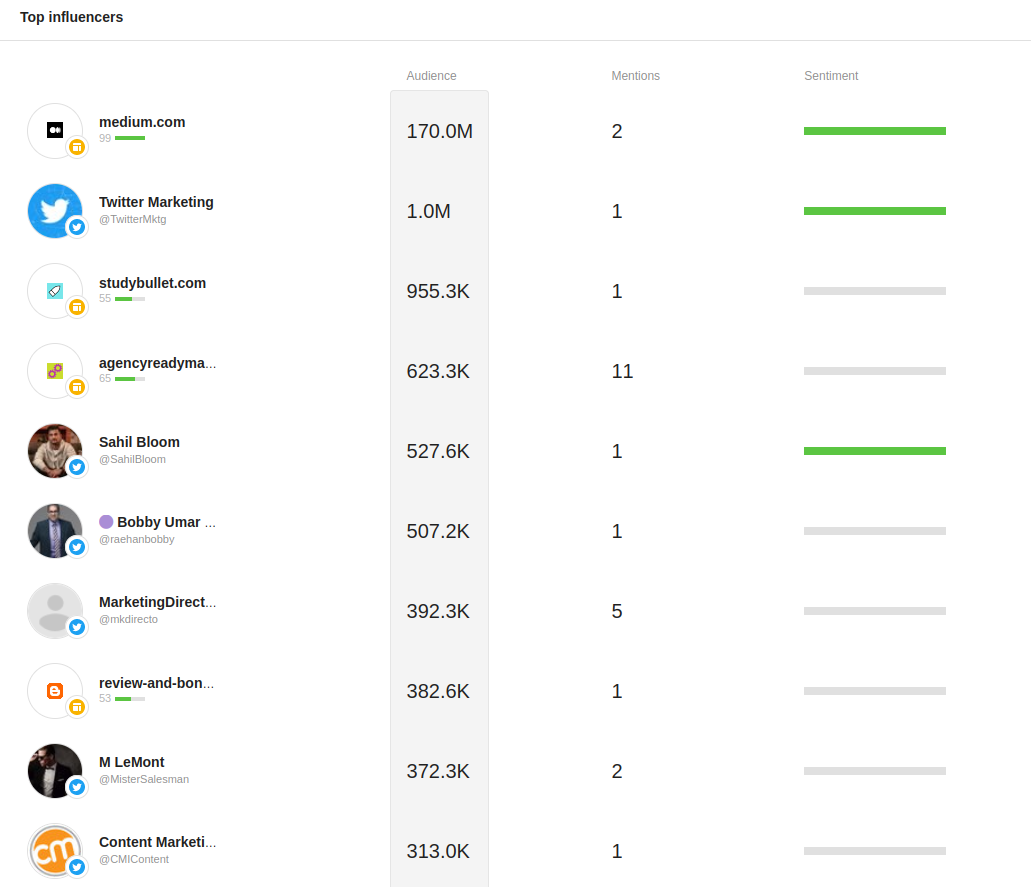Open MarketingDirect... name link

pos(158,602)
